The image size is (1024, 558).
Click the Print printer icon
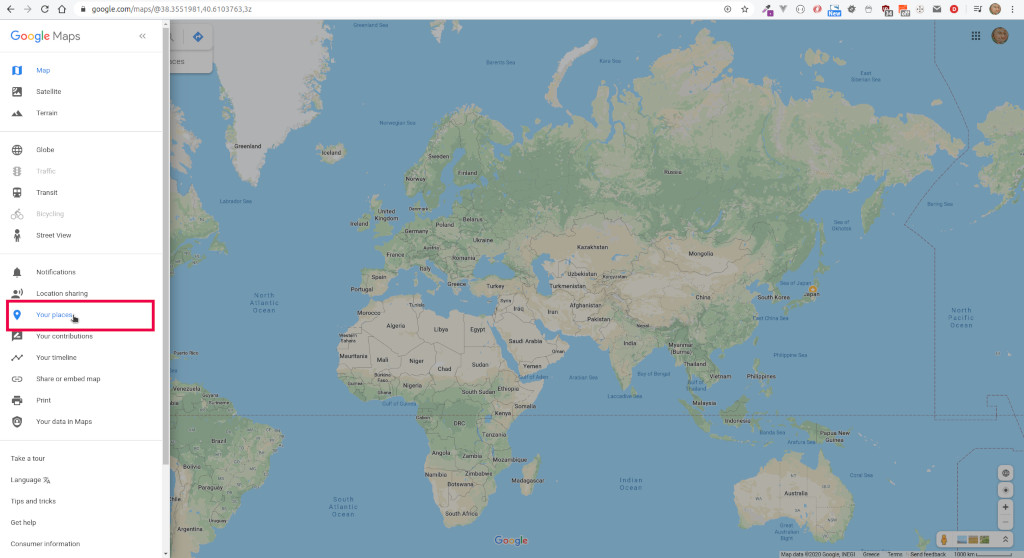pos(17,401)
